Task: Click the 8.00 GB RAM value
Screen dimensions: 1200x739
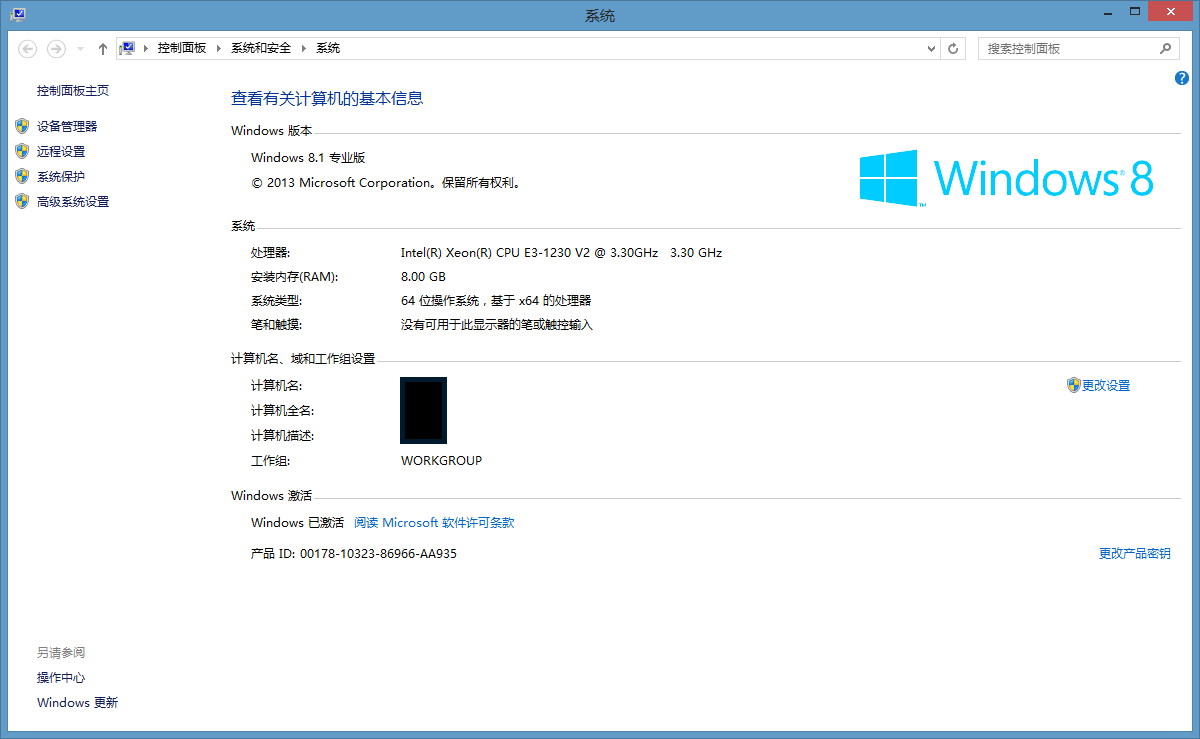Action: [x=423, y=276]
